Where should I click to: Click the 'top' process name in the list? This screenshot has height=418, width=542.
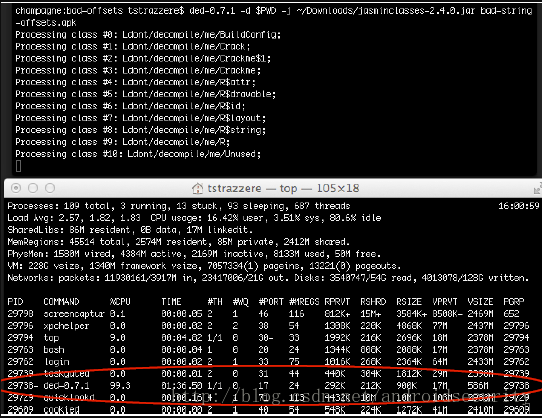(x=51, y=338)
